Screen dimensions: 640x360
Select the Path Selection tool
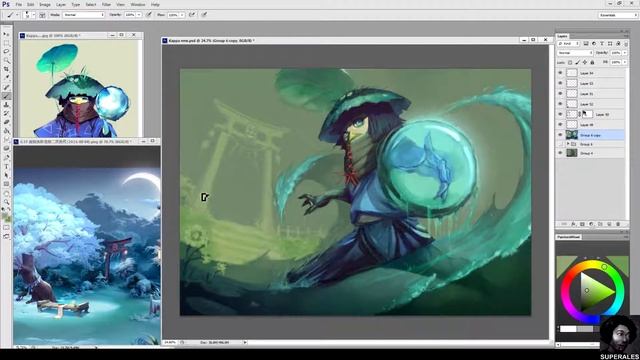coord(6,175)
